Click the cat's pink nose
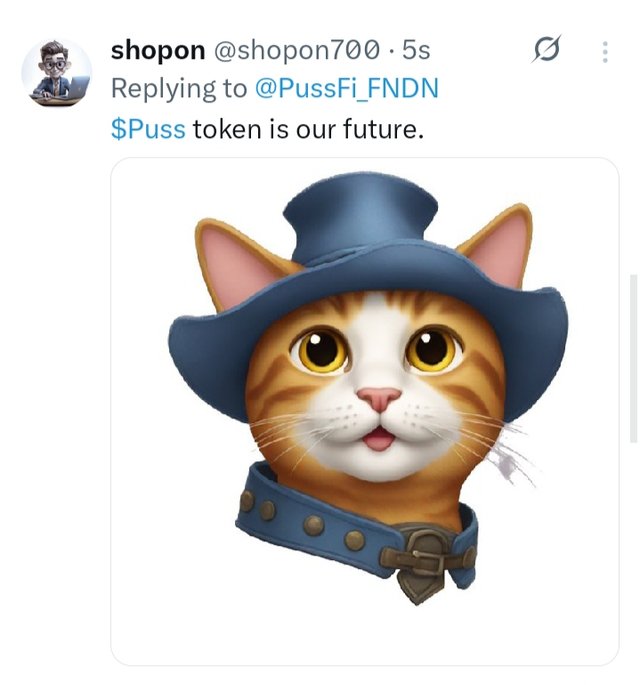Image resolution: width=640 pixels, height=685 pixels. tap(379, 398)
